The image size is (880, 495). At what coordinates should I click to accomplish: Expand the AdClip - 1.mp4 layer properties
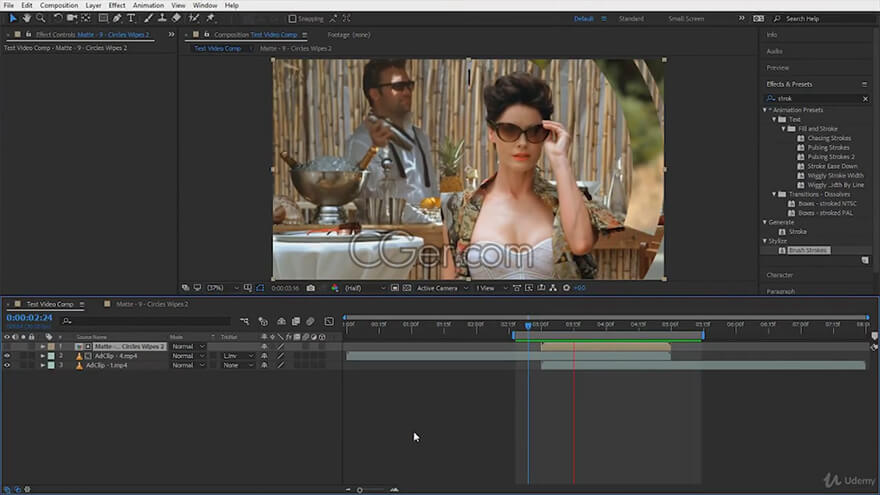(x=43, y=365)
